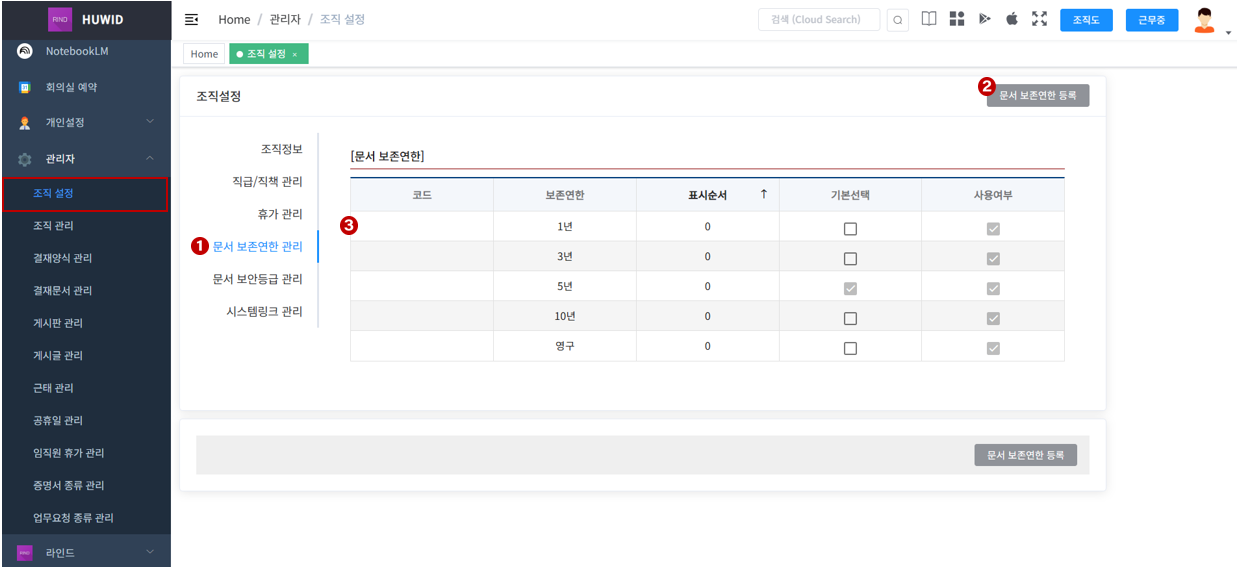Check the 기본선택 box for 10년

pos(850,318)
